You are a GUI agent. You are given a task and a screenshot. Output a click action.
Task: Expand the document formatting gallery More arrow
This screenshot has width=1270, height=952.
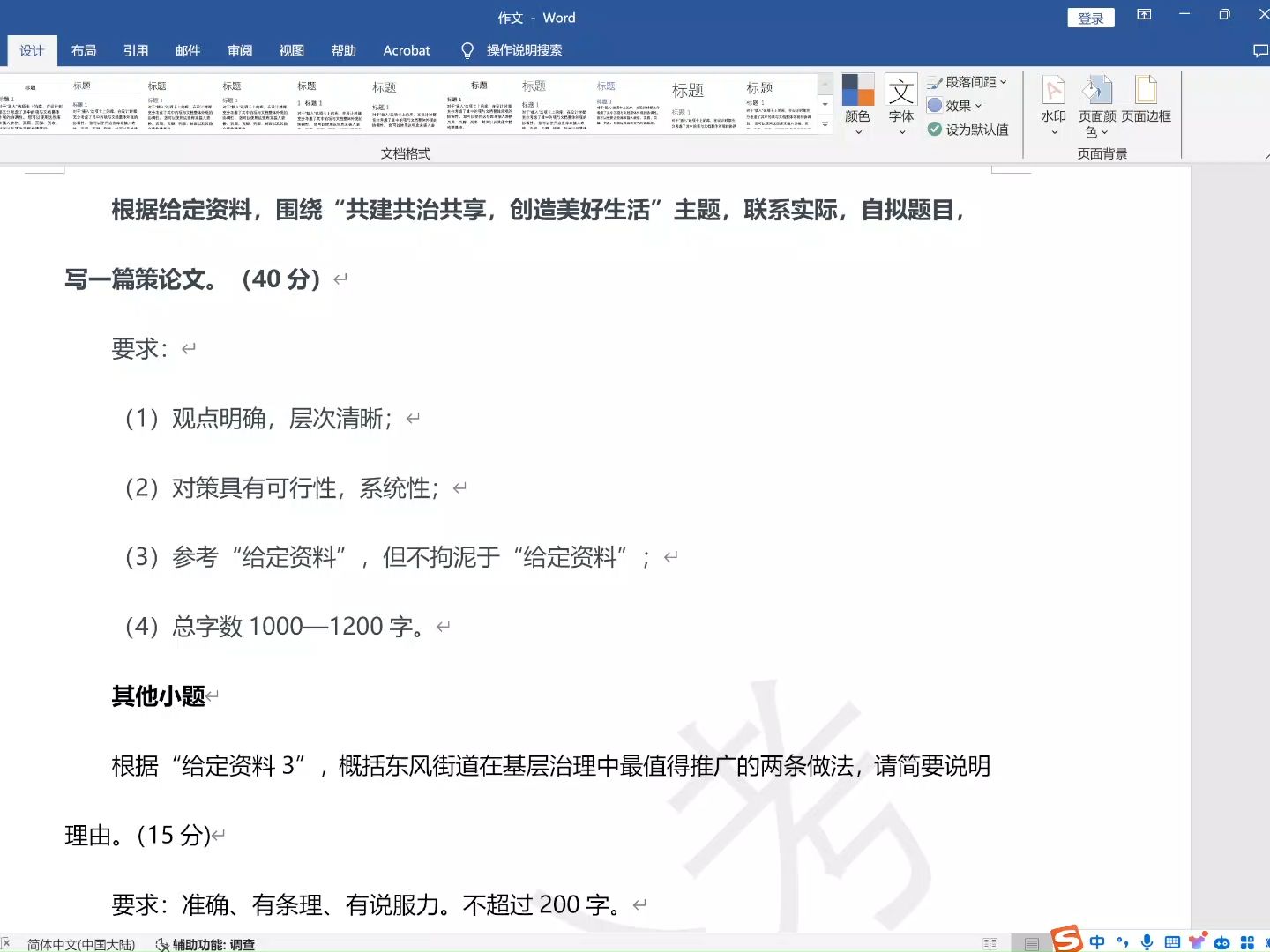click(x=825, y=124)
